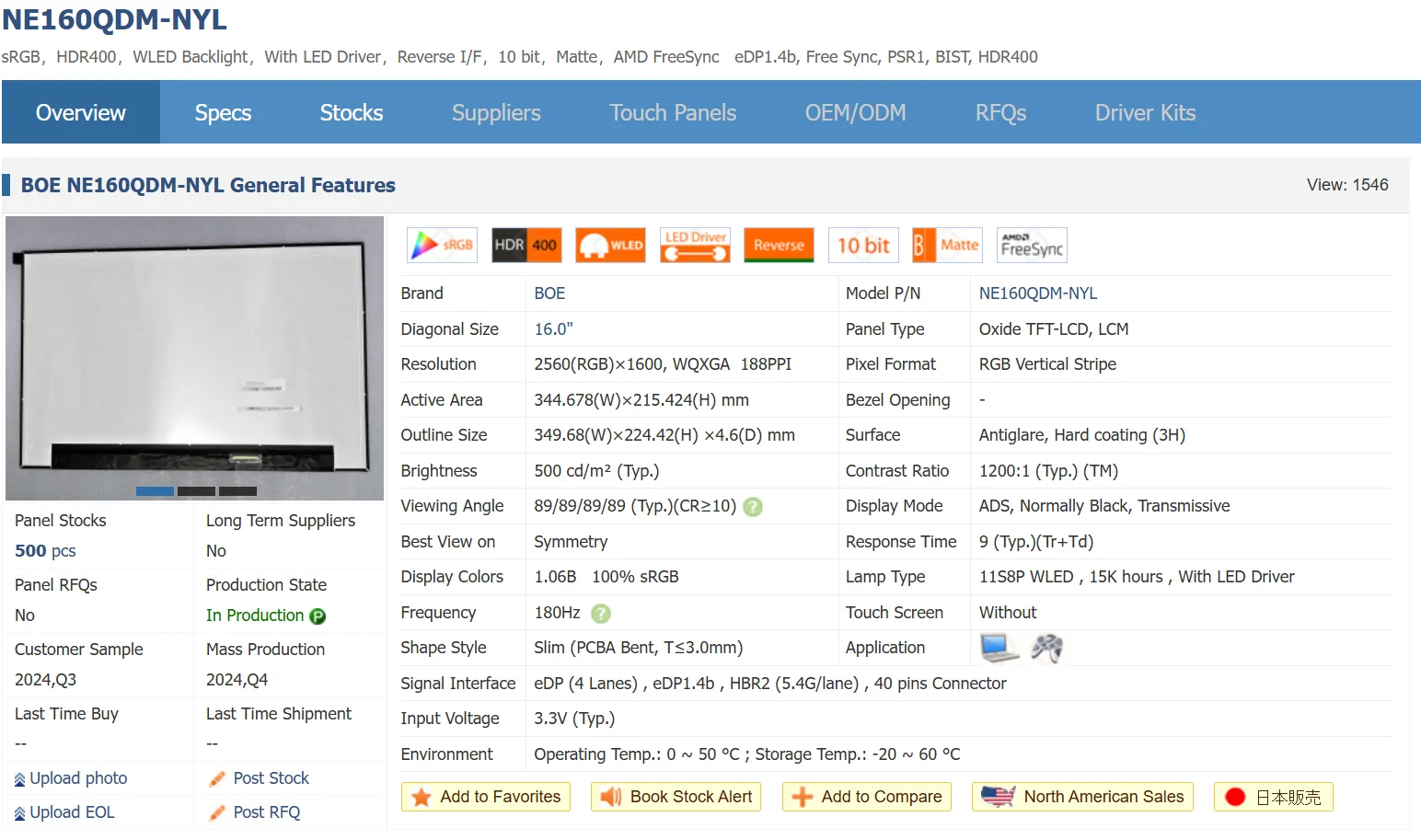
Task: Click the game controller application icon
Action: 1046,649
